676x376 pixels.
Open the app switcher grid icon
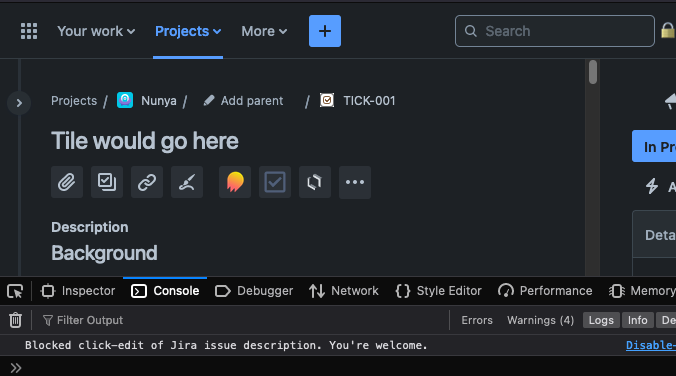point(29,31)
